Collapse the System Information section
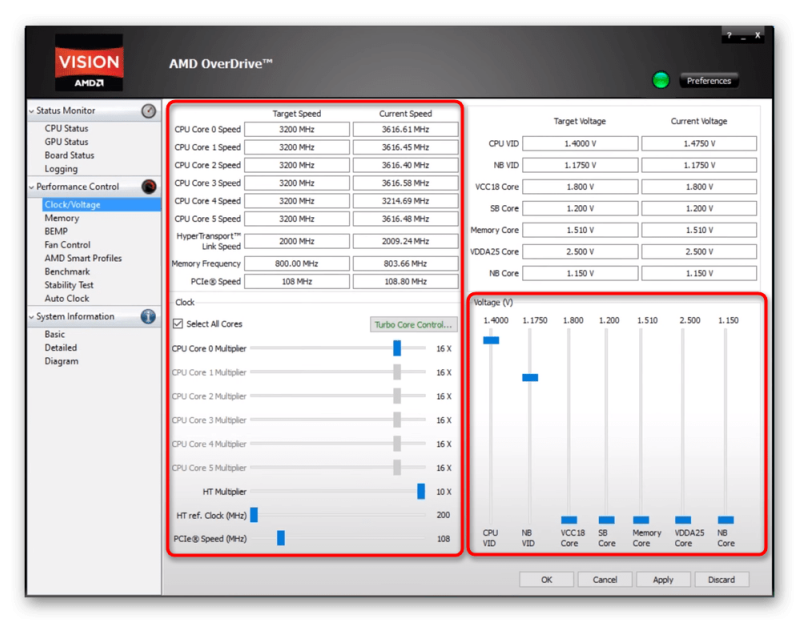 tap(32, 316)
